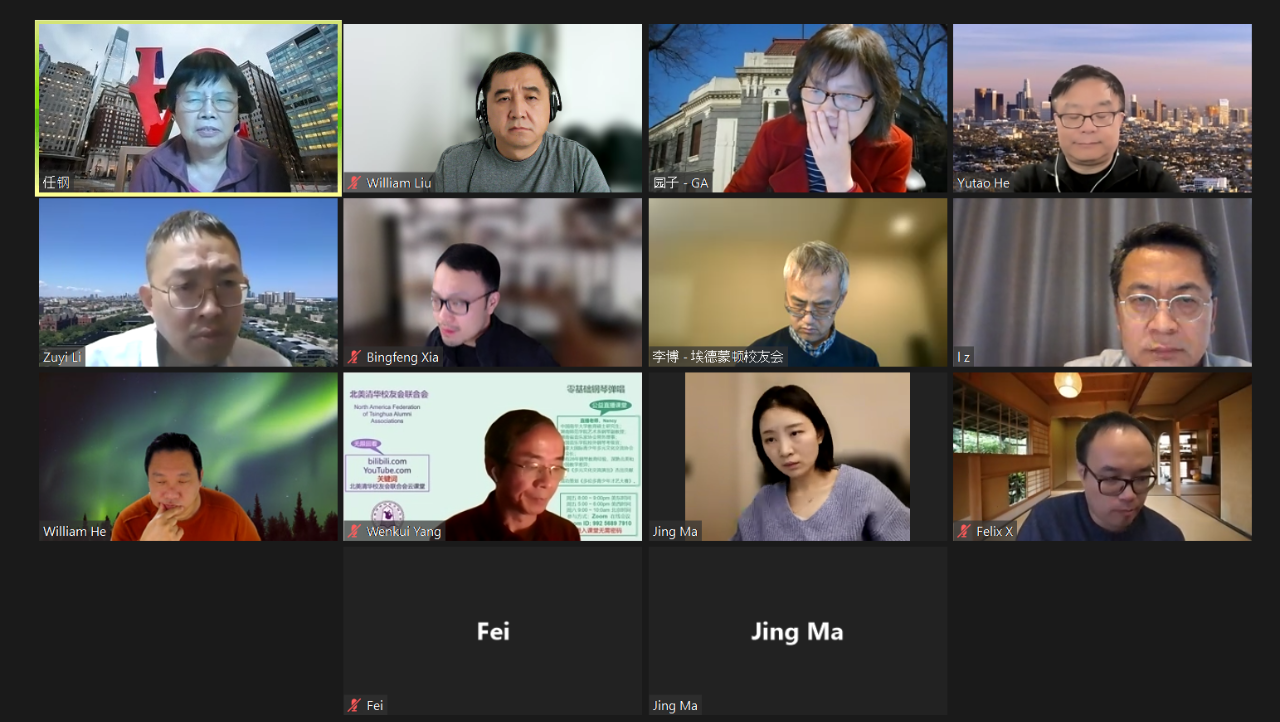Select the Jing Ma tile with camera off
Screen dimensions: 1280x722
tap(798, 630)
